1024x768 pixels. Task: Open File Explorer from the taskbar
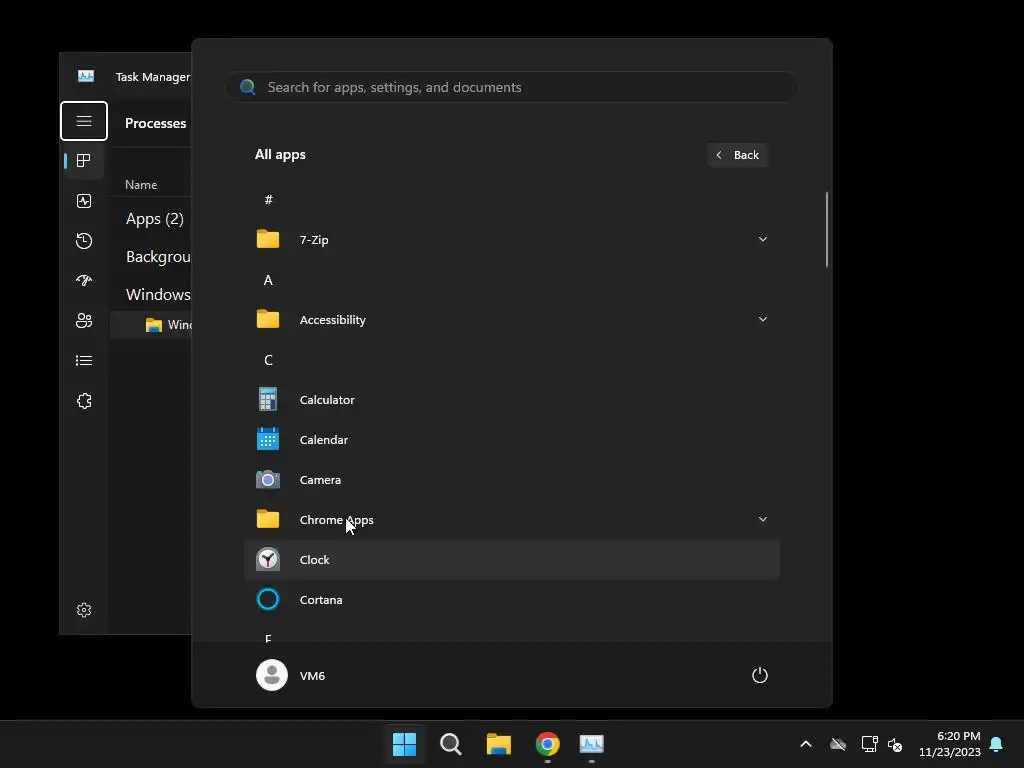tap(499, 744)
